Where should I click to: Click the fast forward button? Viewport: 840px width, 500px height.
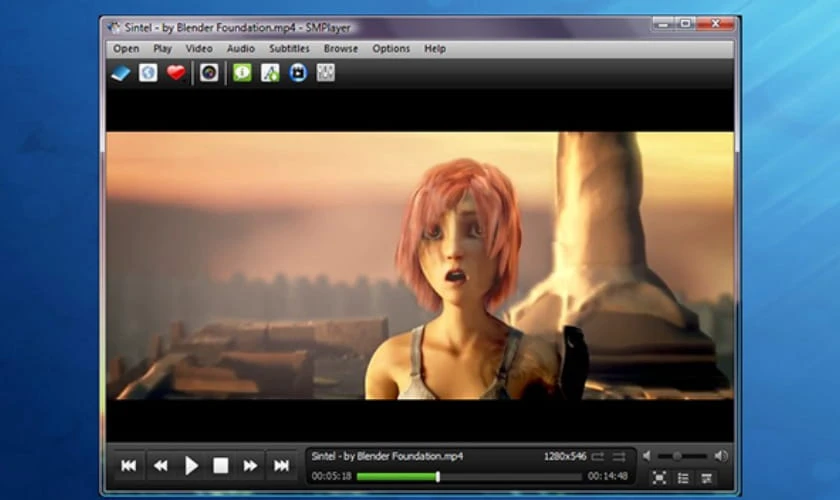(250, 466)
